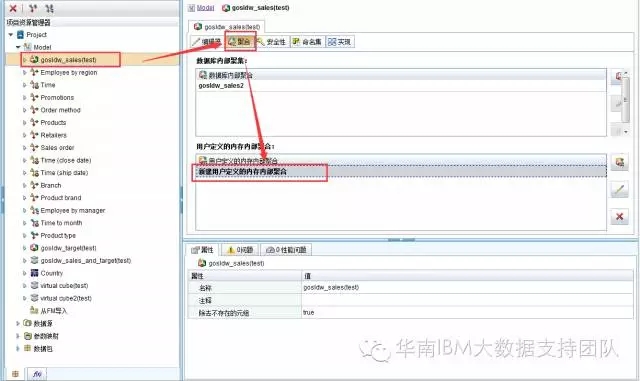Click the gosldw_sales(test) cube icon in tree
This screenshot has height=381, width=640.
pyautogui.click(x=34, y=60)
